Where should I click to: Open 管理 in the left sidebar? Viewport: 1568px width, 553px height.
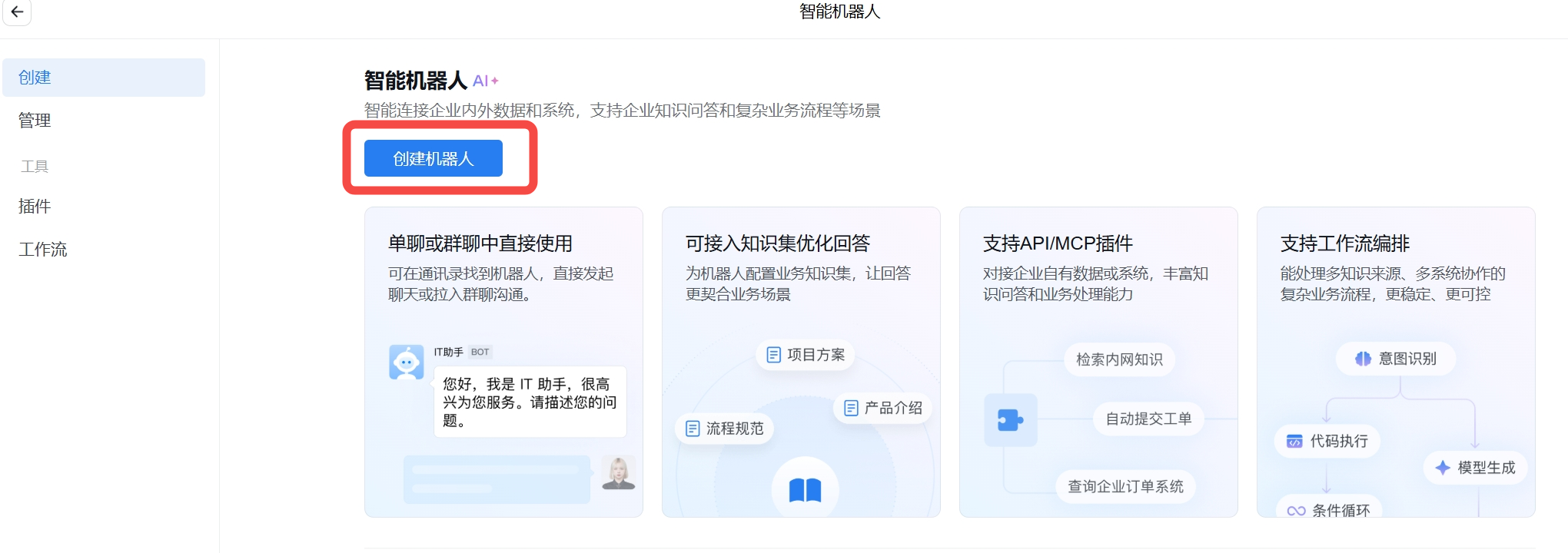pos(35,121)
